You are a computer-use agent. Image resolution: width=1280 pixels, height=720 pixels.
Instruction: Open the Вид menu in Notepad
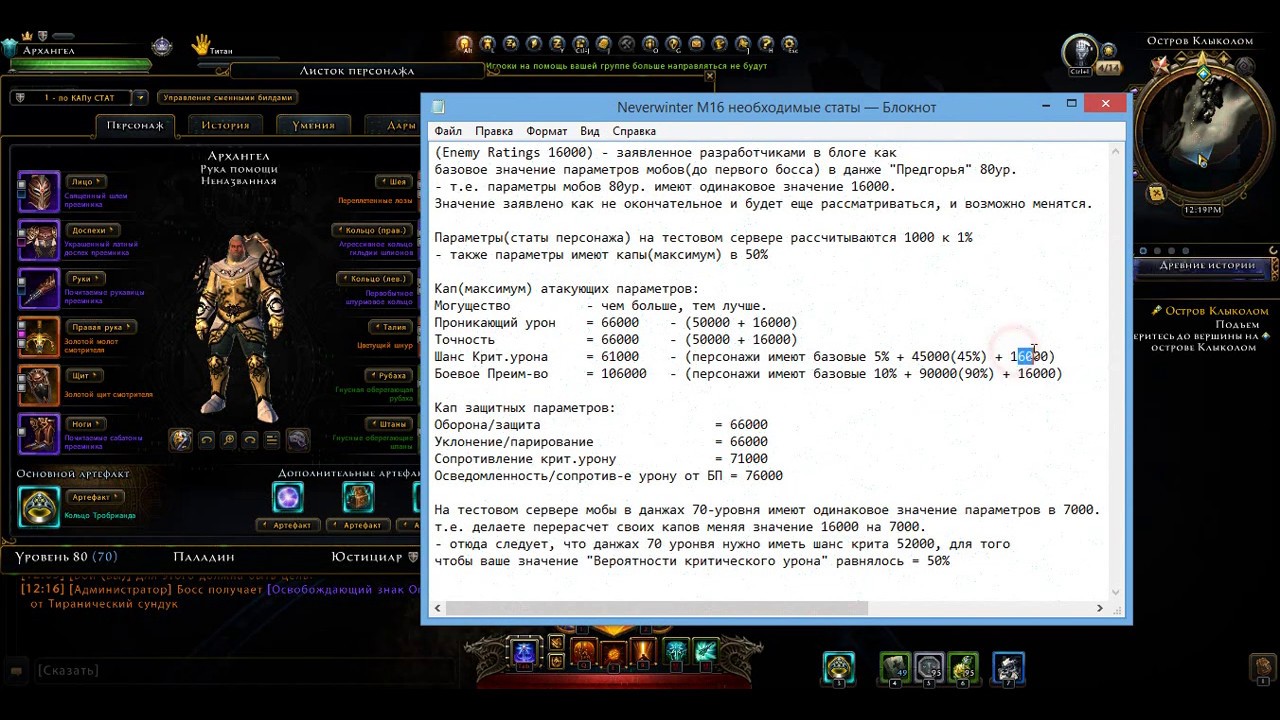(x=590, y=131)
